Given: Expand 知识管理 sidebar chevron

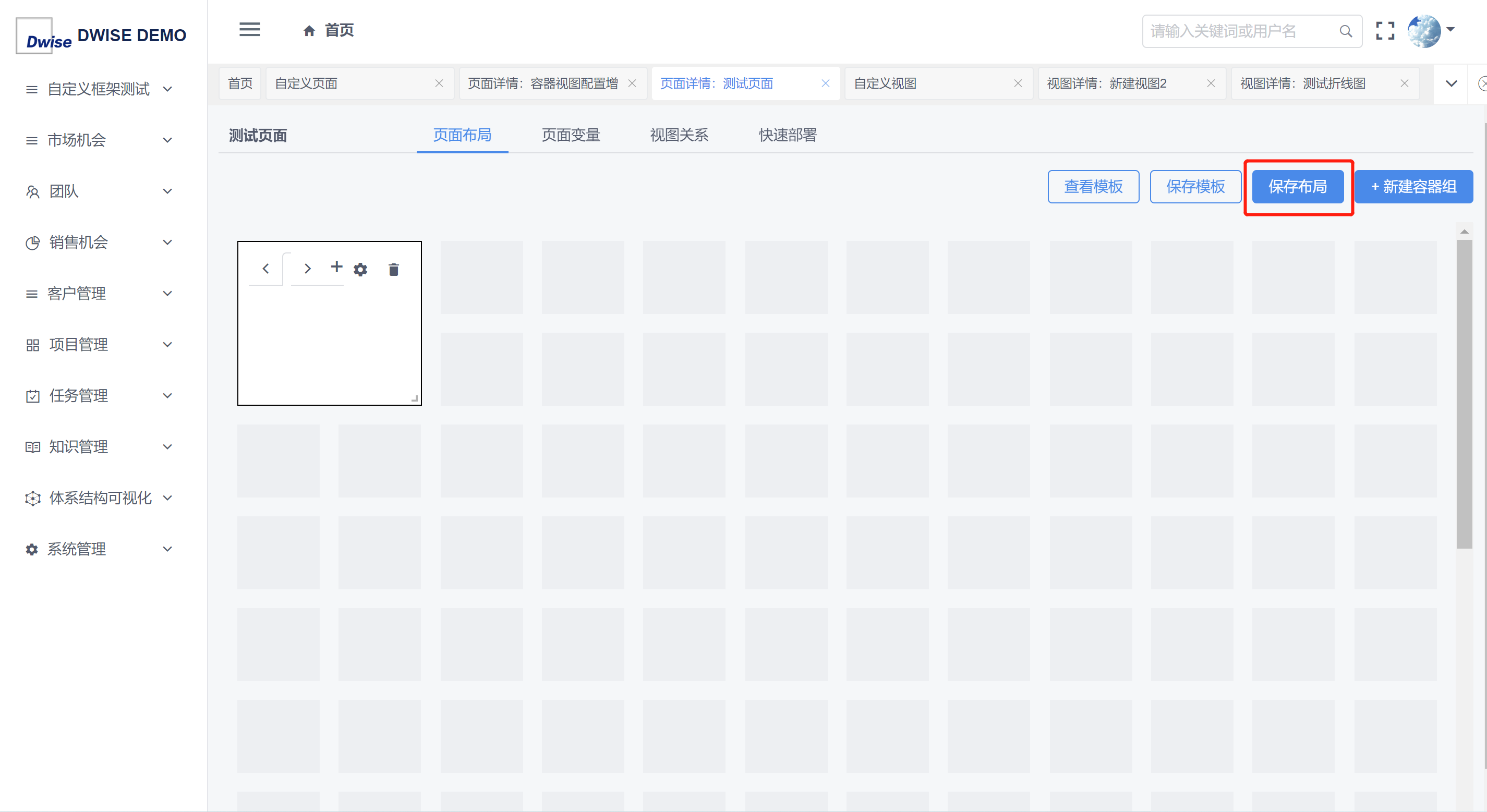Looking at the screenshot, I should click(167, 447).
